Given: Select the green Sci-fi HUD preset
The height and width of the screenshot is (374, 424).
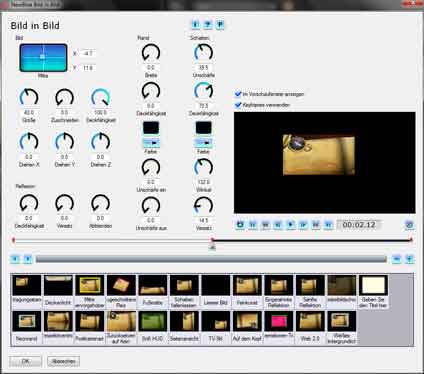Looking at the screenshot, I should (x=153, y=321).
